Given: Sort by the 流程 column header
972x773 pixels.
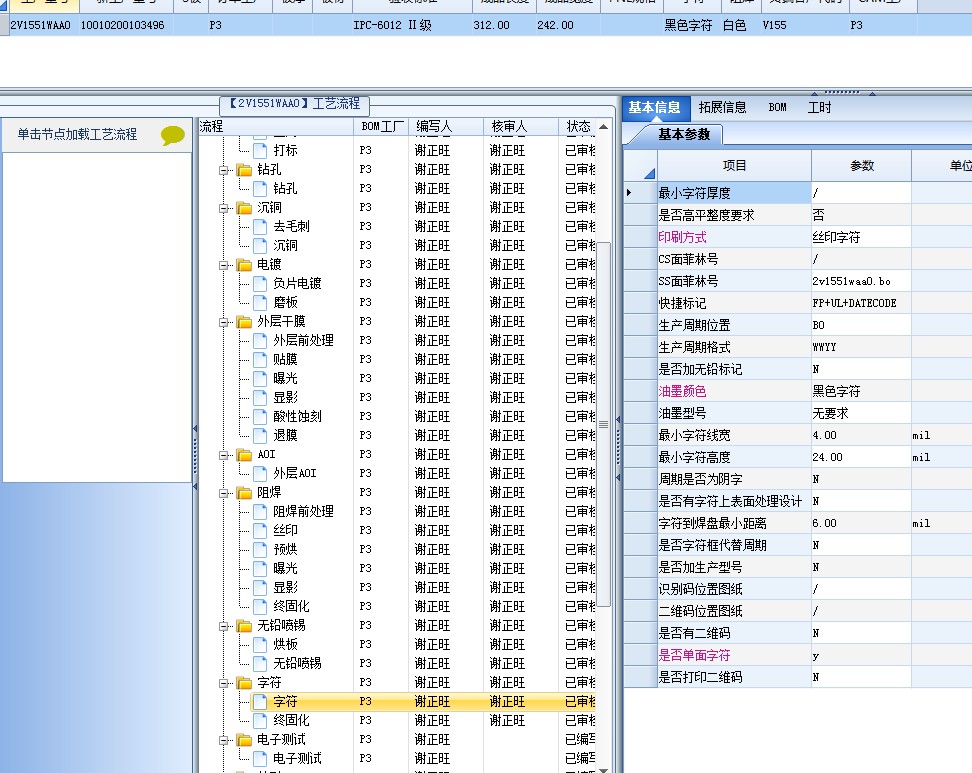Looking at the screenshot, I should (x=276, y=126).
